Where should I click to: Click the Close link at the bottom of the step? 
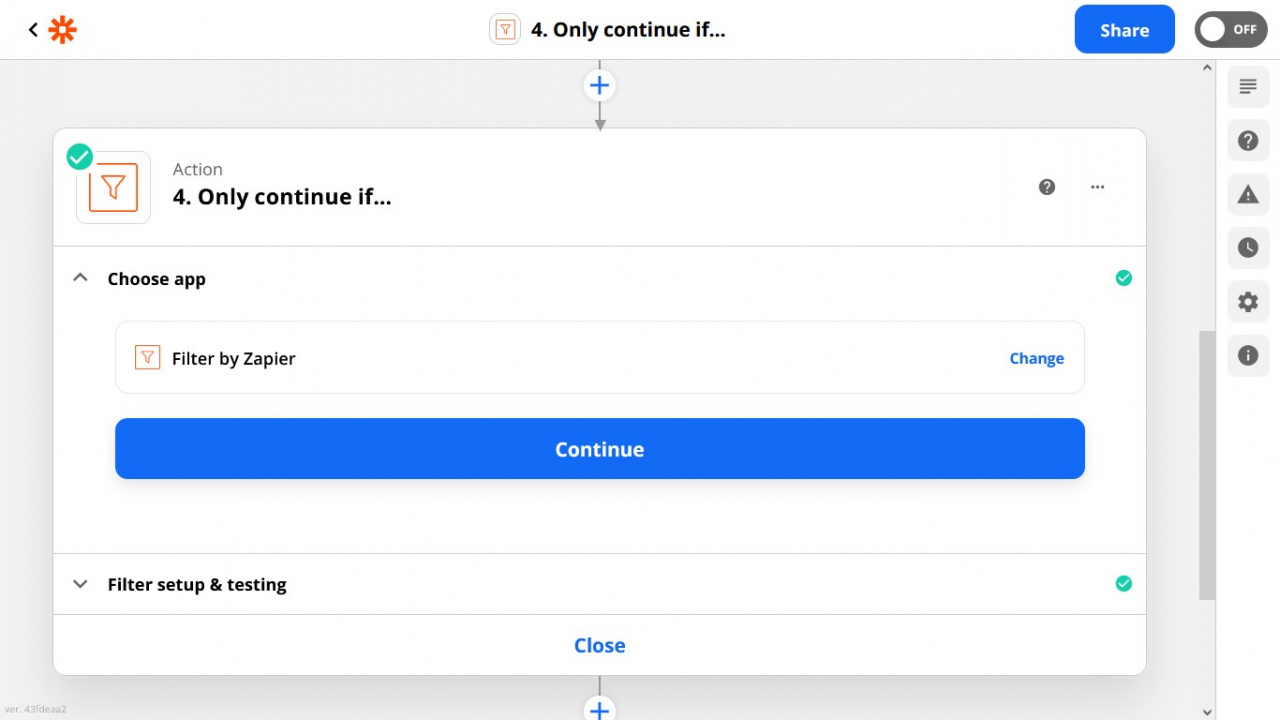600,646
